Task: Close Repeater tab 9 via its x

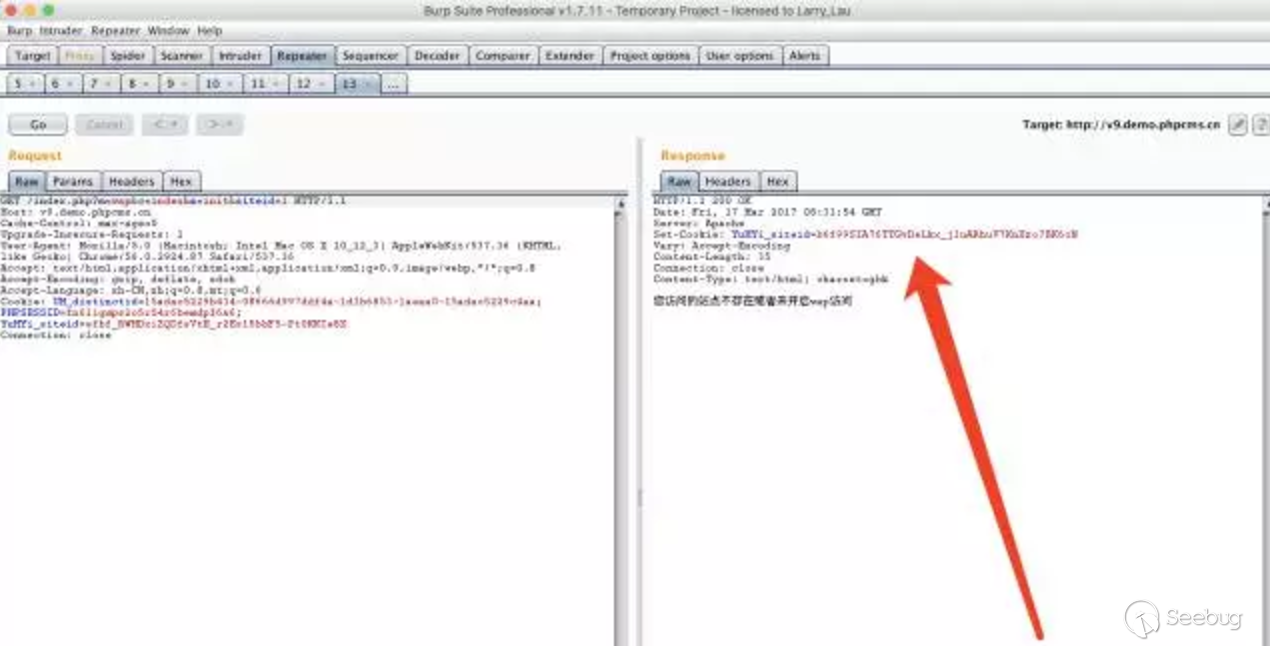Action: tap(185, 85)
